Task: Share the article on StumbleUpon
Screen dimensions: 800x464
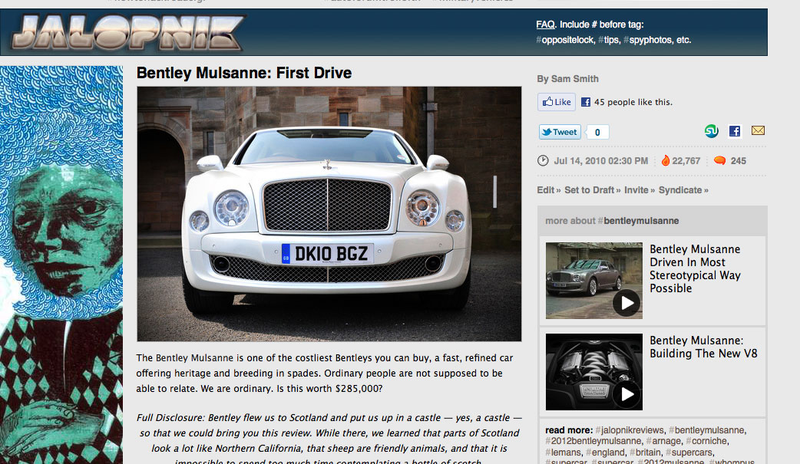Action: tap(711, 131)
